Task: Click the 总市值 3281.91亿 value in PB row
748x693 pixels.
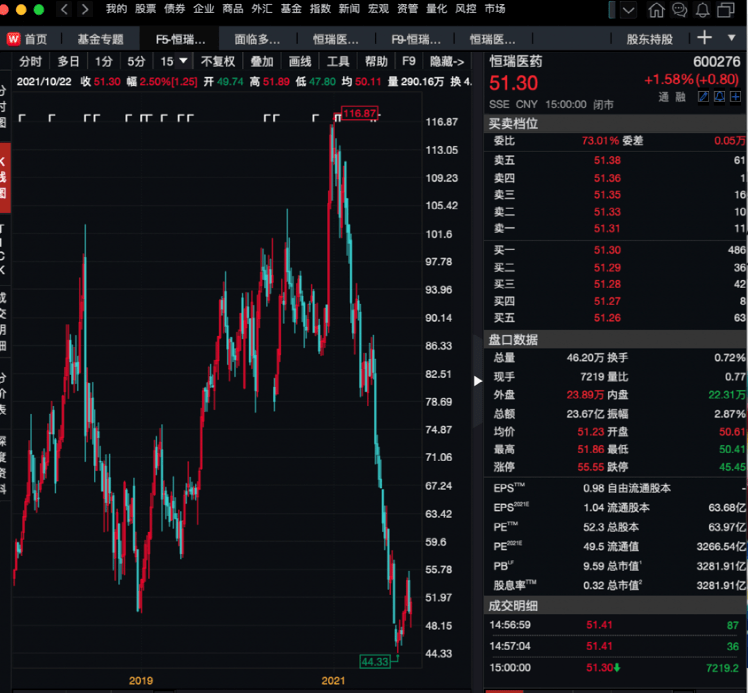Action: tap(721, 566)
